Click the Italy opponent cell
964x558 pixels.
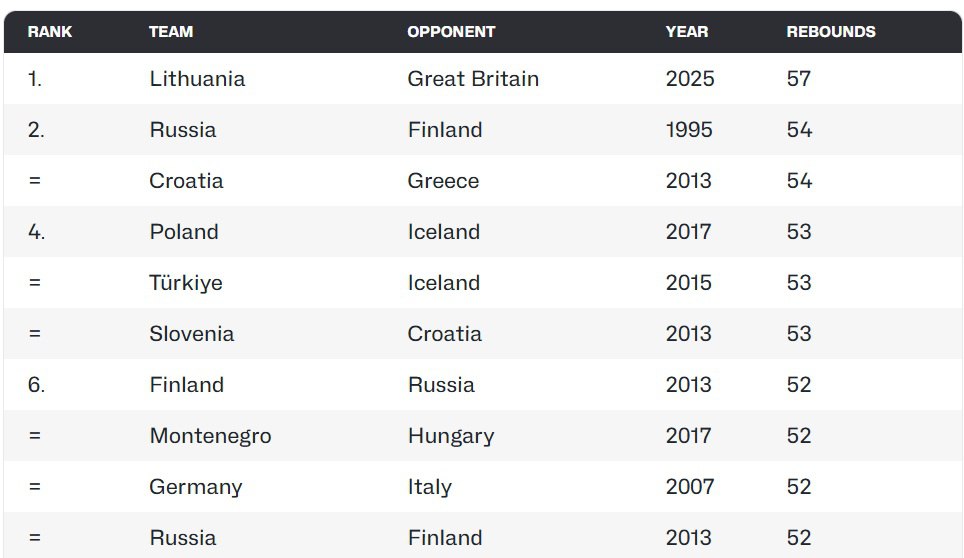(430, 487)
